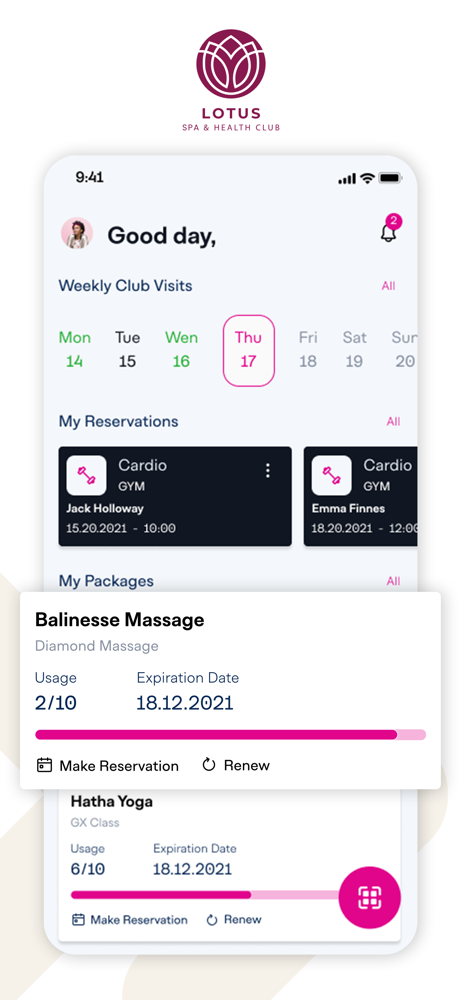462x1000 pixels.
Task: Tap the dumbbell icon in Emma Finnes card
Action: [x=331, y=475]
